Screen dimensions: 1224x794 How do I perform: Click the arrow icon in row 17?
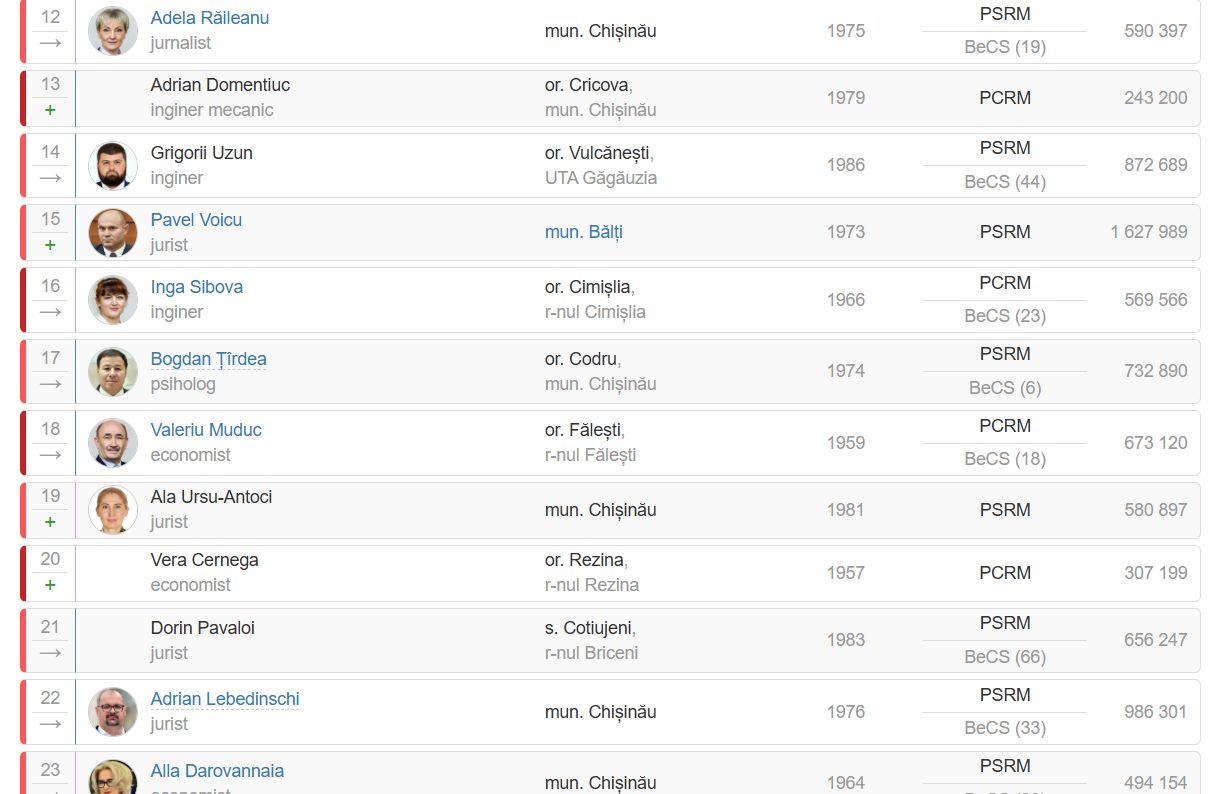50,384
